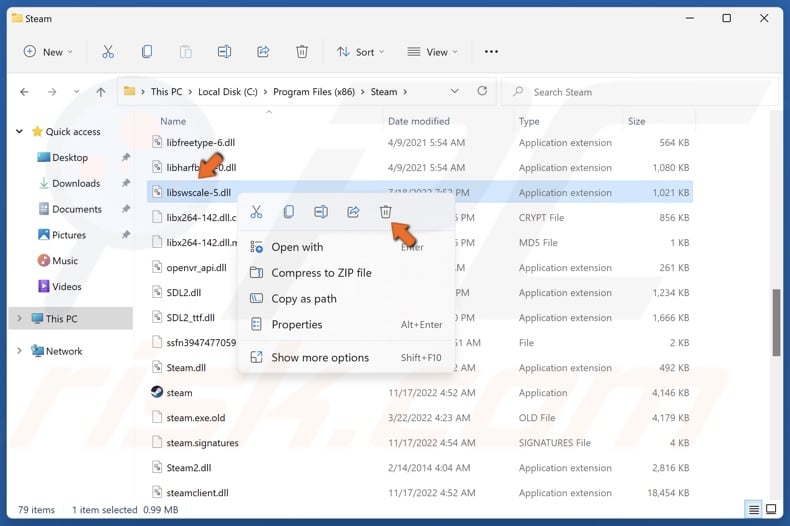
Task: Sort by the Size column header
Action: point(636,121)
